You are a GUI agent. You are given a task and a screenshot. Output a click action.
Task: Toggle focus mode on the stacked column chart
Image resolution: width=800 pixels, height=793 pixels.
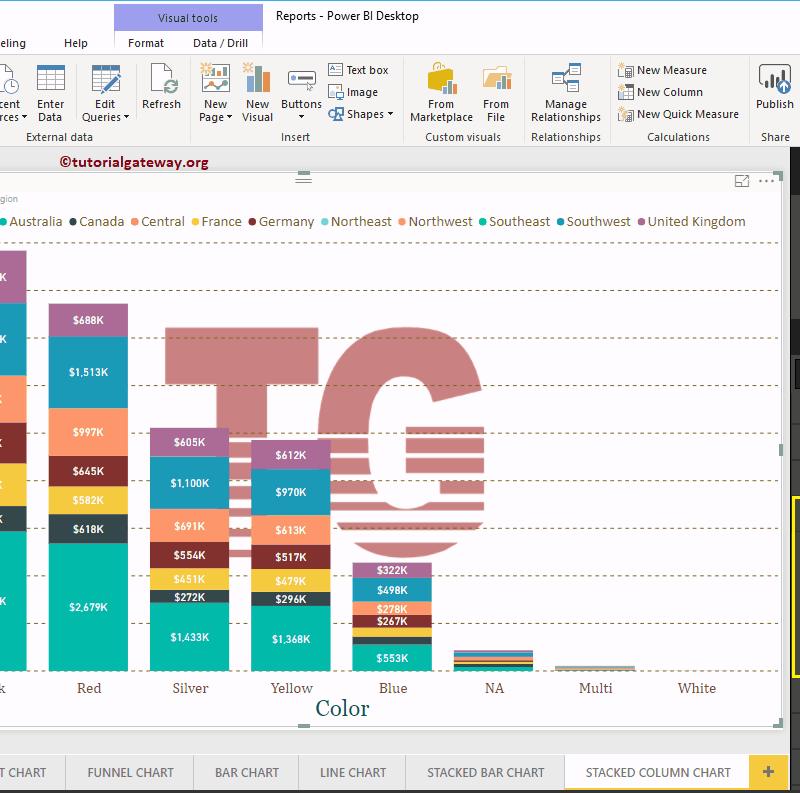[x=742, y=181]
